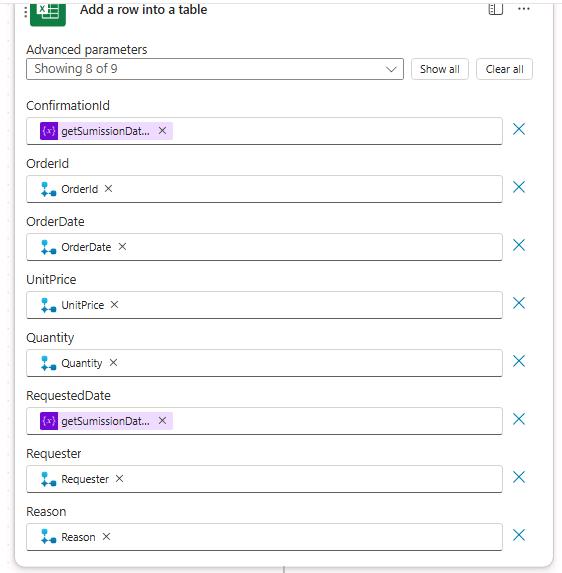Delete the OrderId dynamic content token

tap(108, 189)
